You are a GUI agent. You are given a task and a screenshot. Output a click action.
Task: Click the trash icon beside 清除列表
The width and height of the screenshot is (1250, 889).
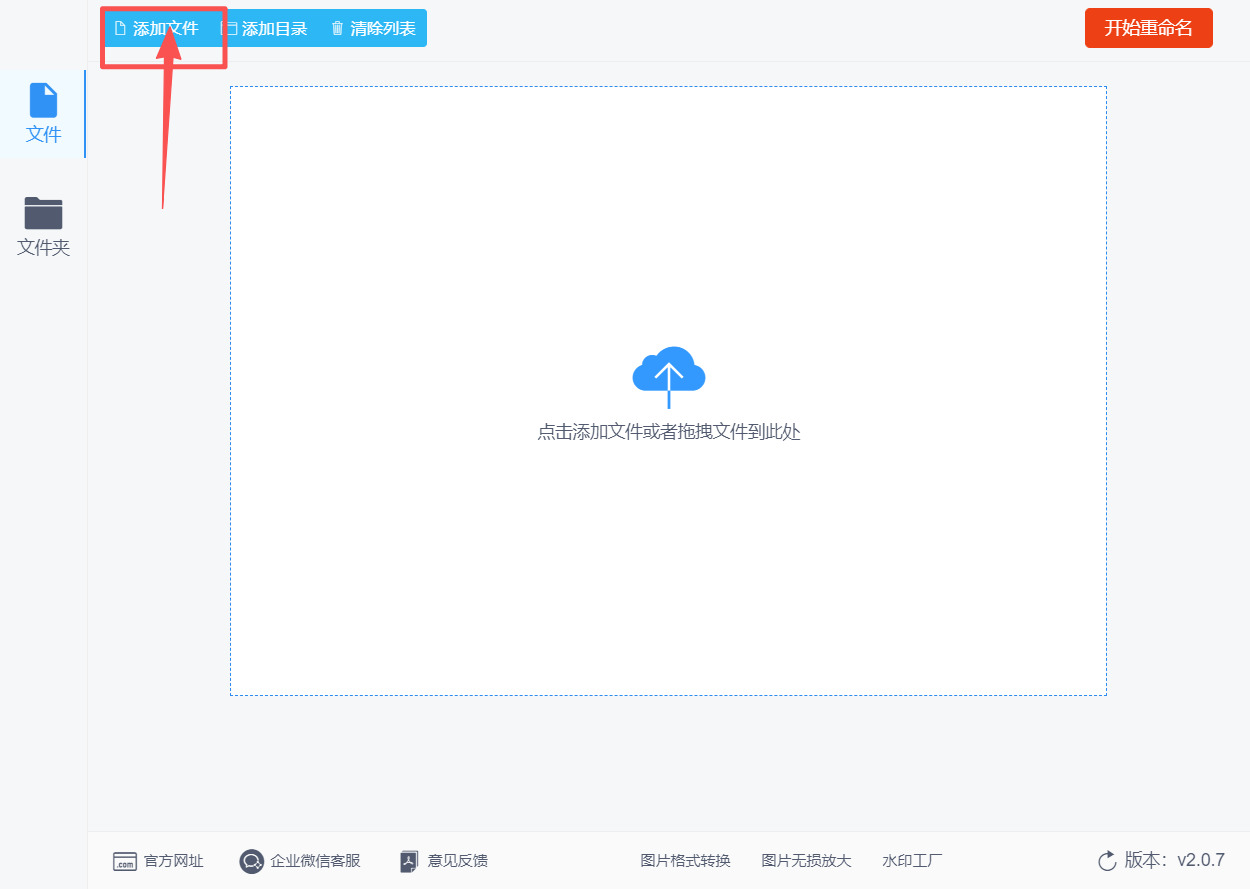coord(337,28)
